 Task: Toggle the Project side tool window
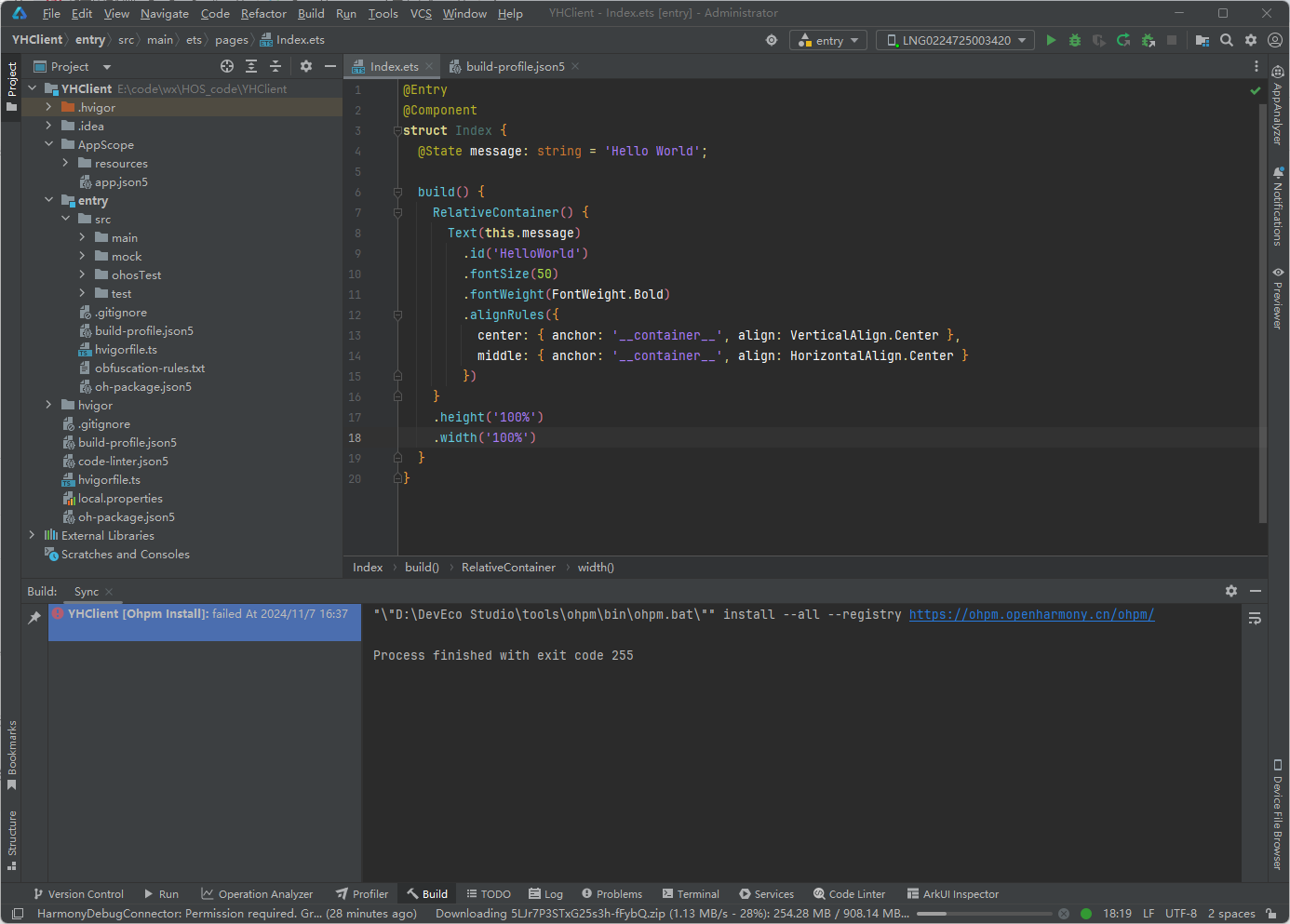pyautogui.click(x=12, y=87)
